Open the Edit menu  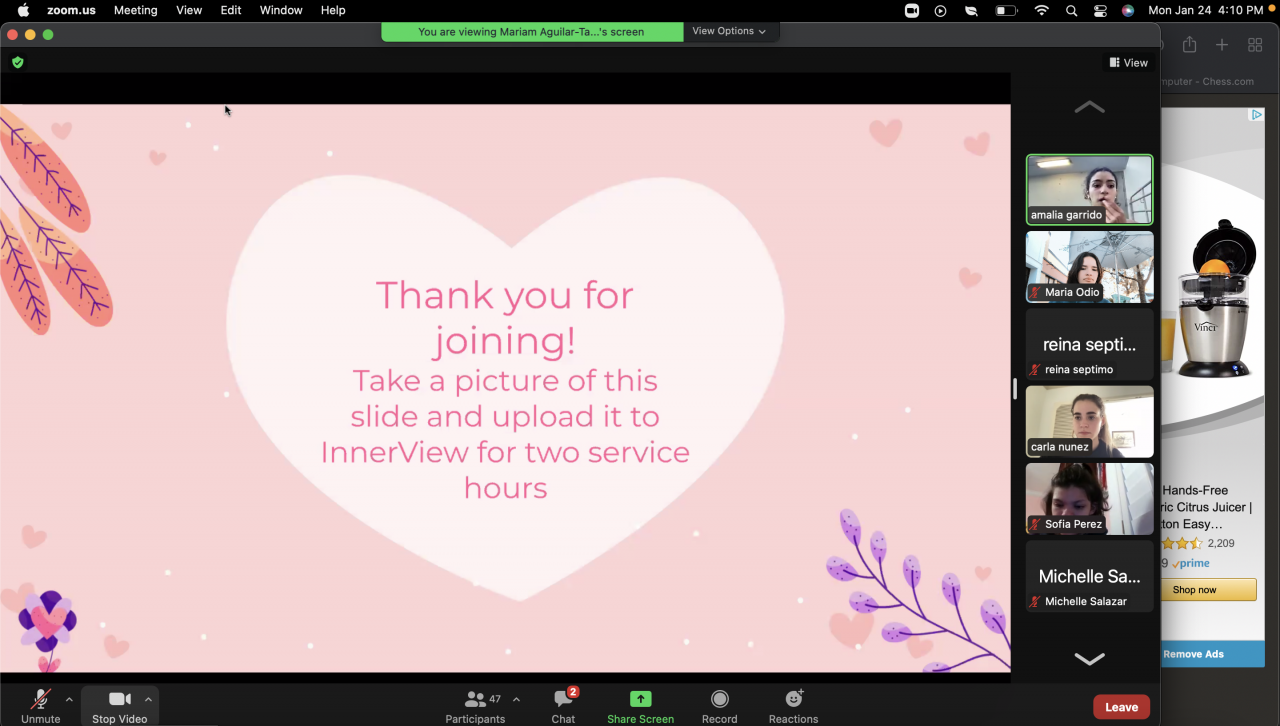pos(231,10)
